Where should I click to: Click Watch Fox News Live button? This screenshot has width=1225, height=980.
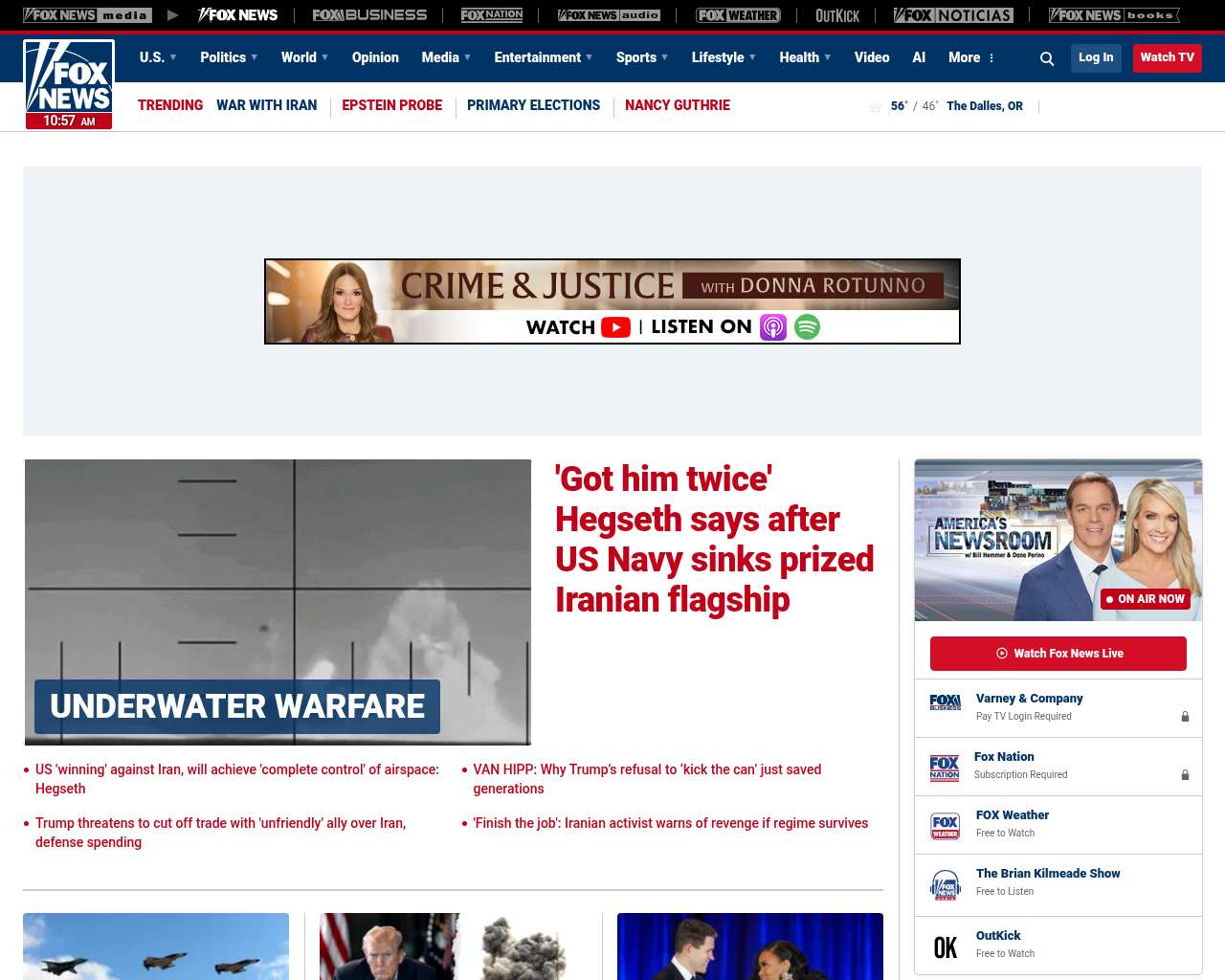tap(1058, 654)
